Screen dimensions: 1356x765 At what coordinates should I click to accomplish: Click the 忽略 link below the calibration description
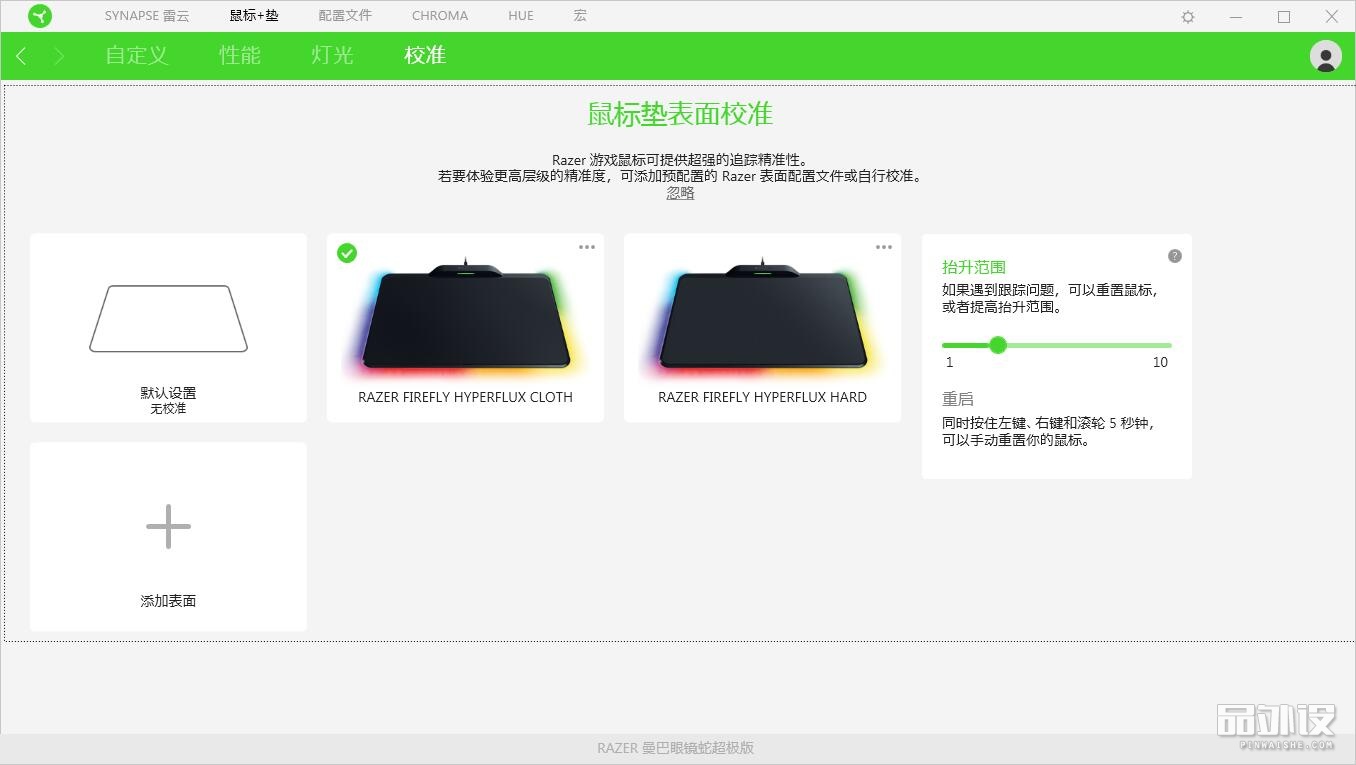point(679,192)
